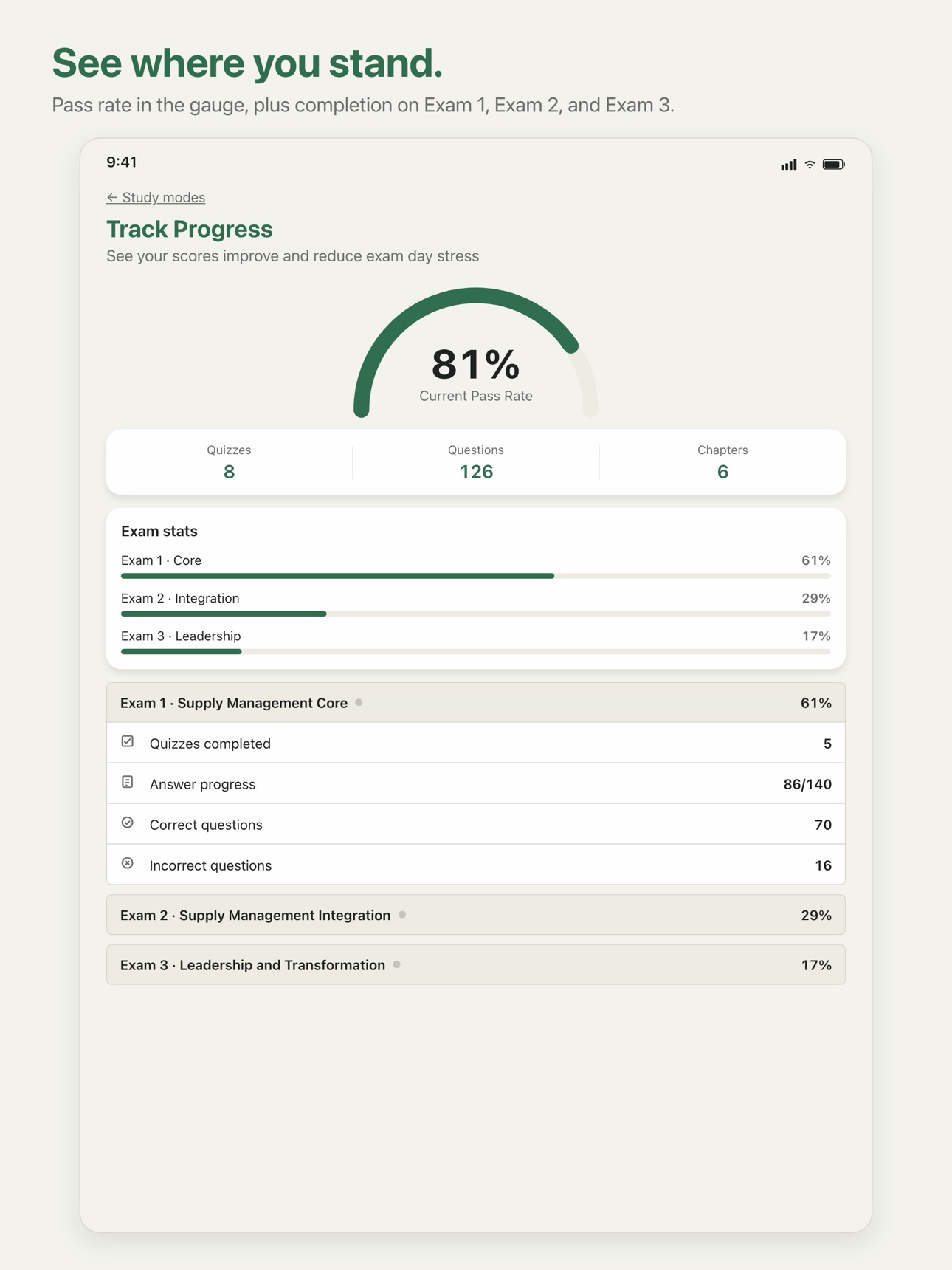Click the status dot beside Exam 2 title
The image size is (952, 1270).
tap(402, 915)
